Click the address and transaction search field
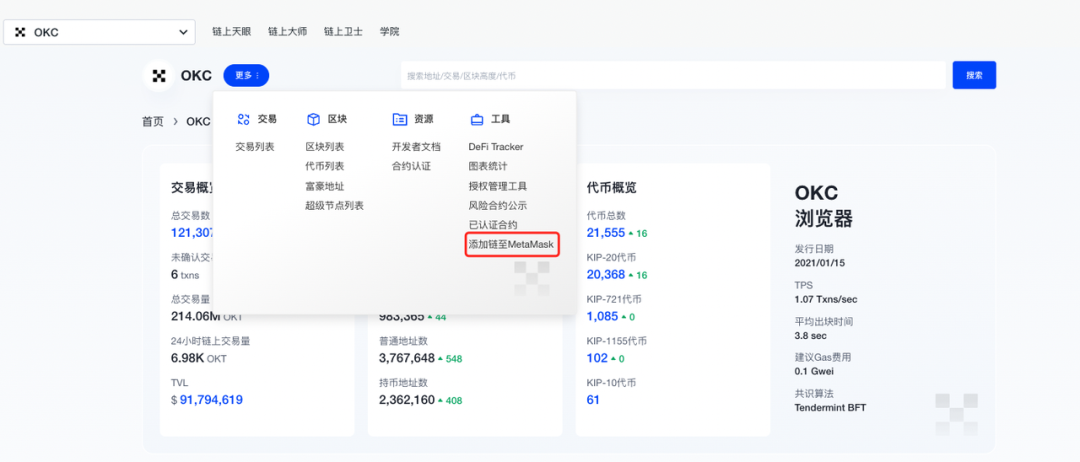Viewport: 1080px width, 462px height. 674,76
